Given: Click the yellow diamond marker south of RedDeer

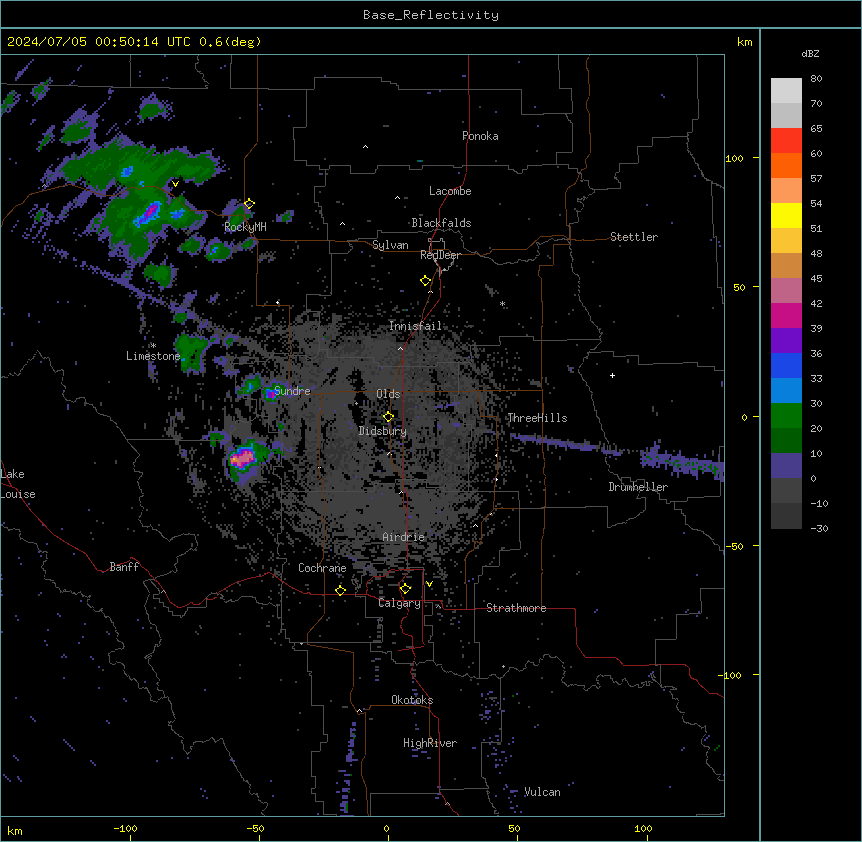Looking at the screenshot, I should [x=426, y=281].
